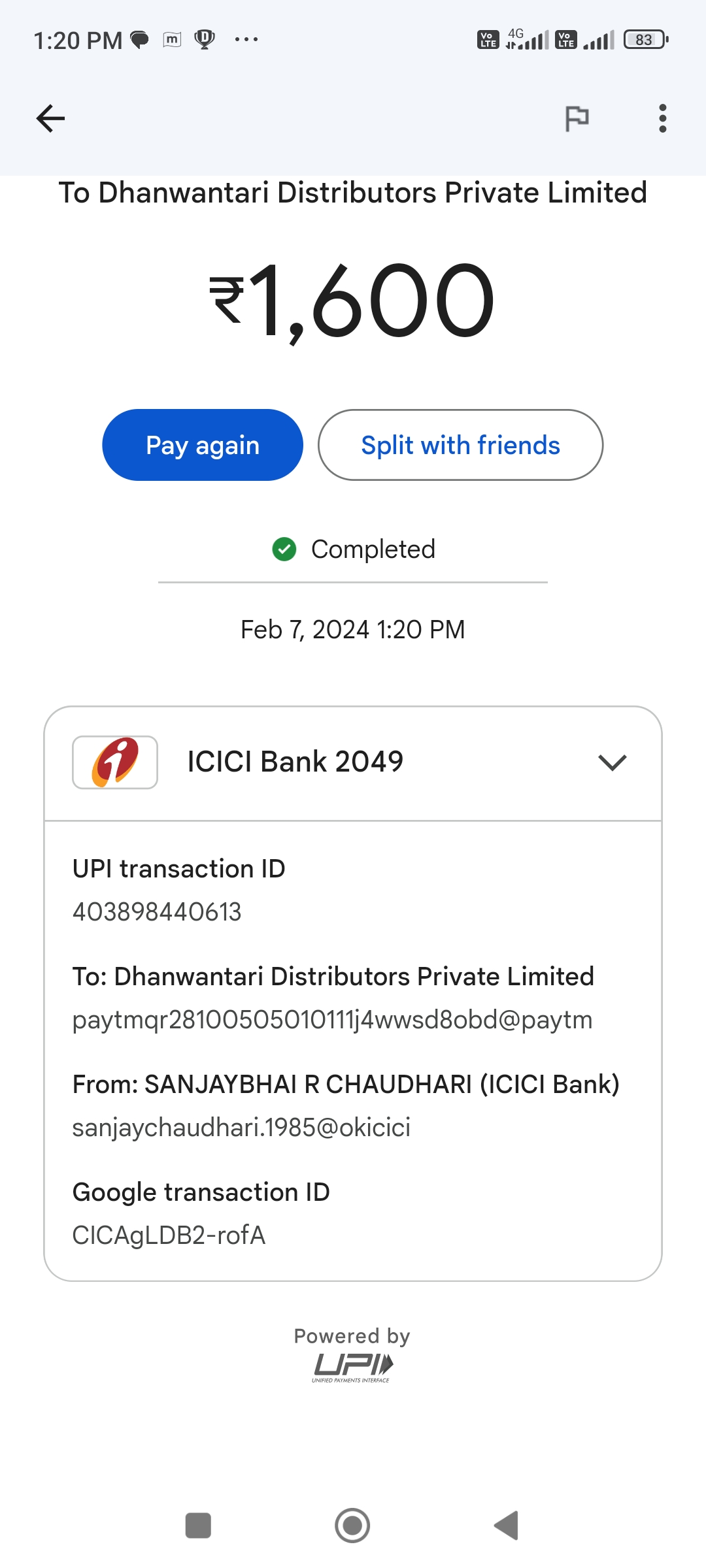Screen dimensions: 706x1568
Task: Tap the UPI logo at bottom
Action: 352,1367
